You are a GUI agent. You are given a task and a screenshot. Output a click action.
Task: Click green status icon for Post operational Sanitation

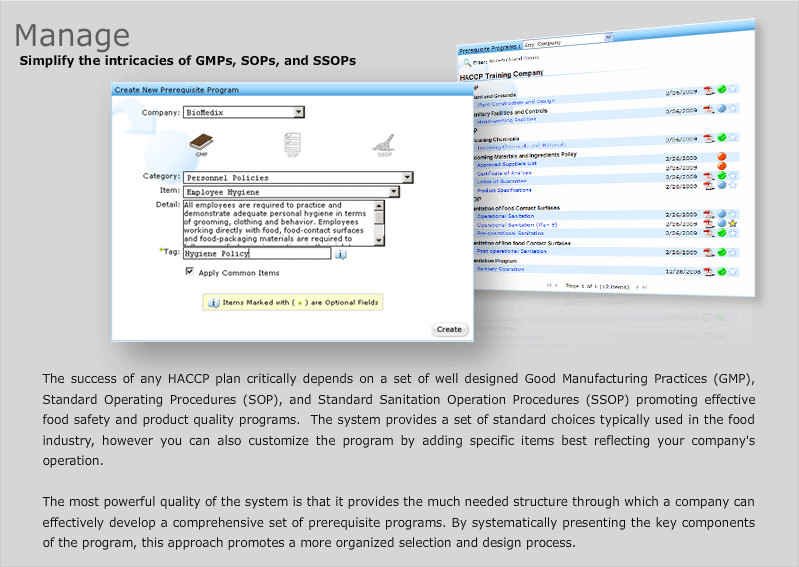722,252
